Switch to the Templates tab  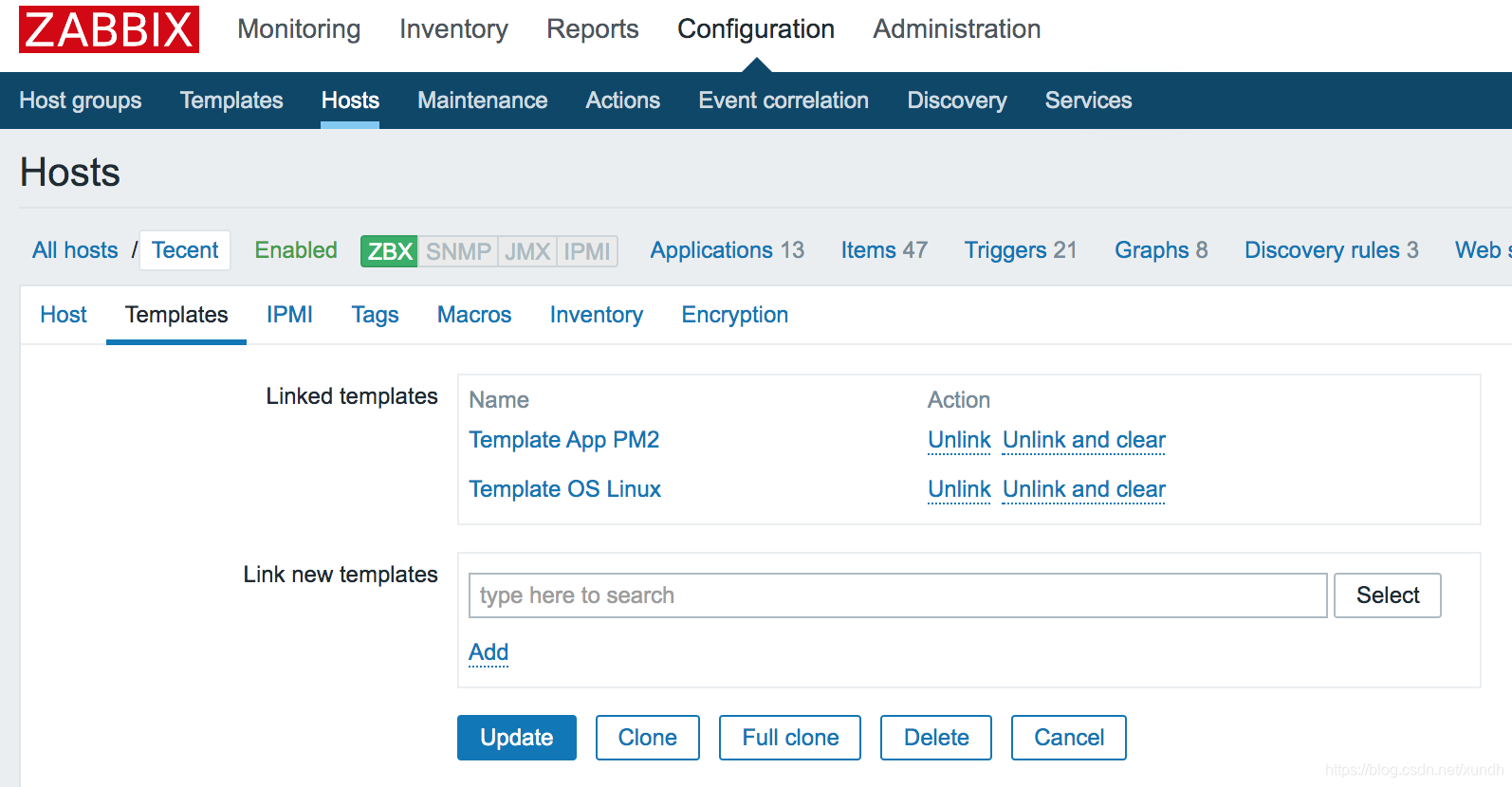point(176,315)
